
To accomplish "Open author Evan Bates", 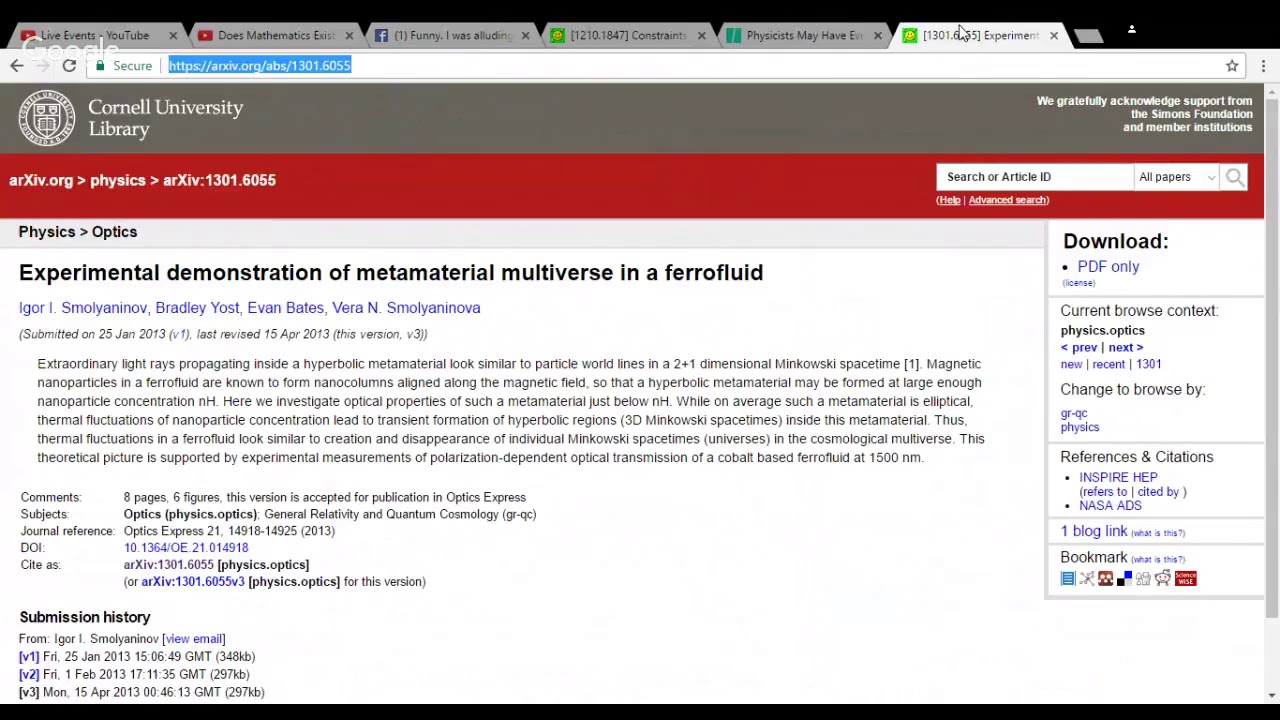I will 286,308.
